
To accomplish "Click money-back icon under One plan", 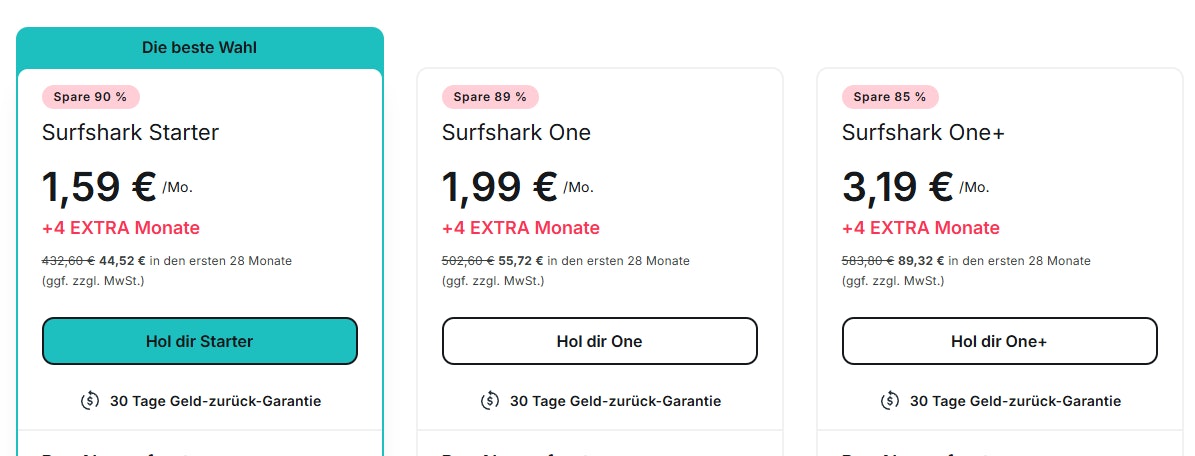I will (x=490, y=401).
